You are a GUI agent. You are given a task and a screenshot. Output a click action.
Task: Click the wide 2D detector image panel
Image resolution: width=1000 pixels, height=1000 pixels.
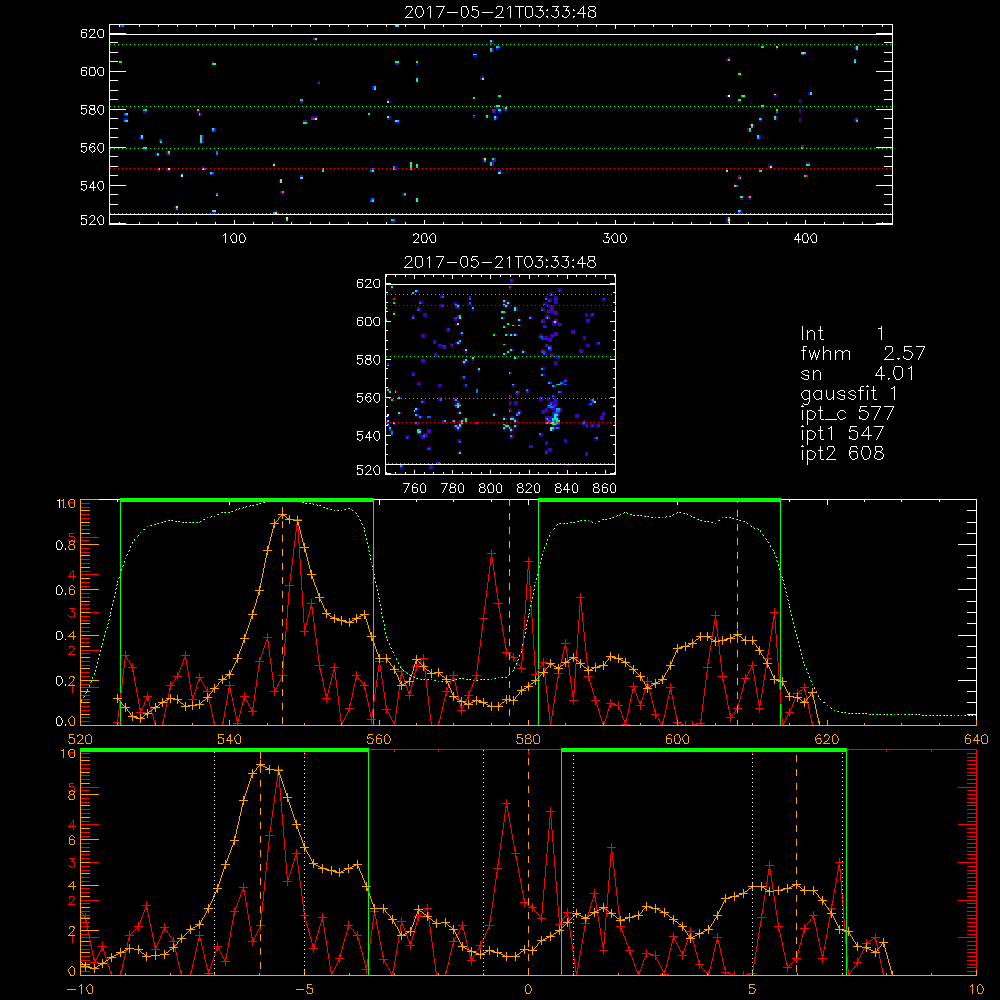[501, 124]
